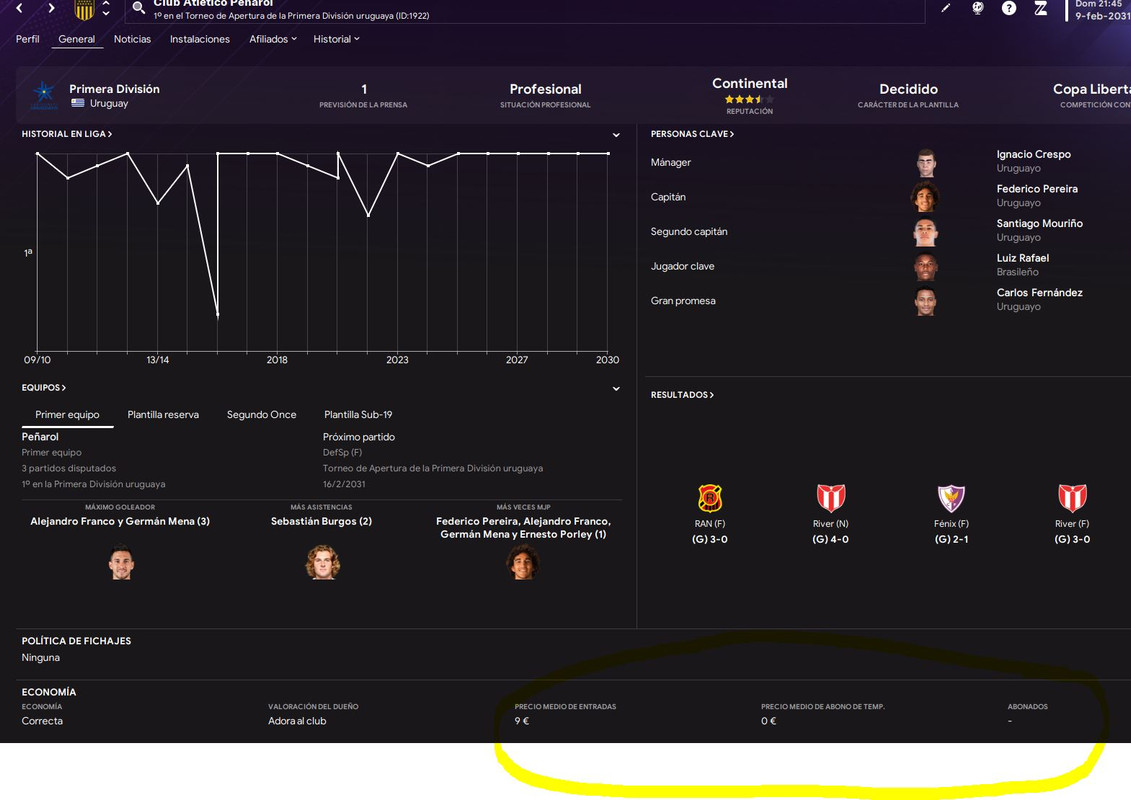Image resolution: width=1131 pixels, height=800 pixels.
Task: Open next match DefSp (F)
Action: click(x=342, y=453)
